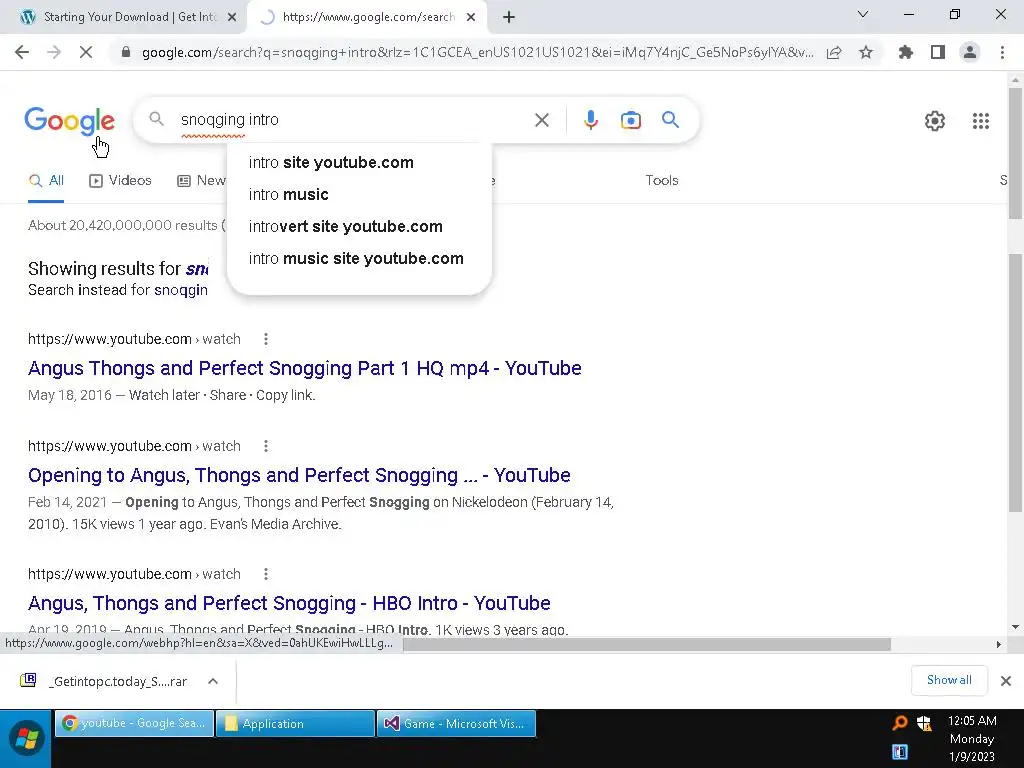Open options for 'Opening to Angus' result

coord(265,446)
